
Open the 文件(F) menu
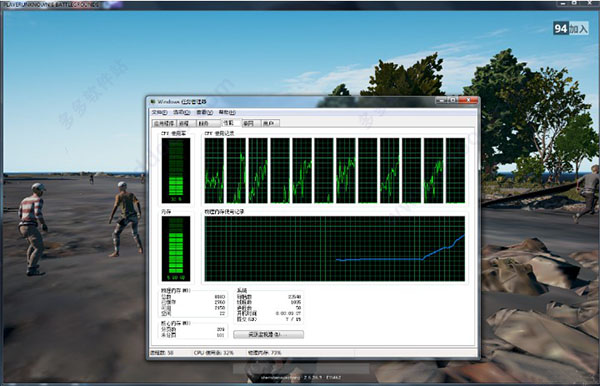point(159,112)
